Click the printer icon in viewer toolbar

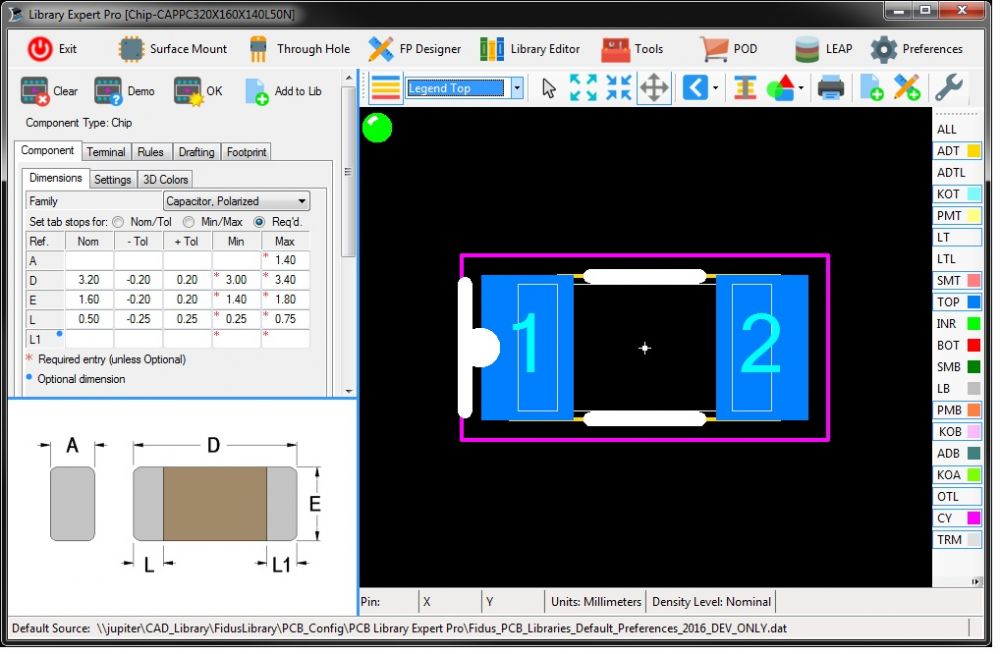(831, 88)
